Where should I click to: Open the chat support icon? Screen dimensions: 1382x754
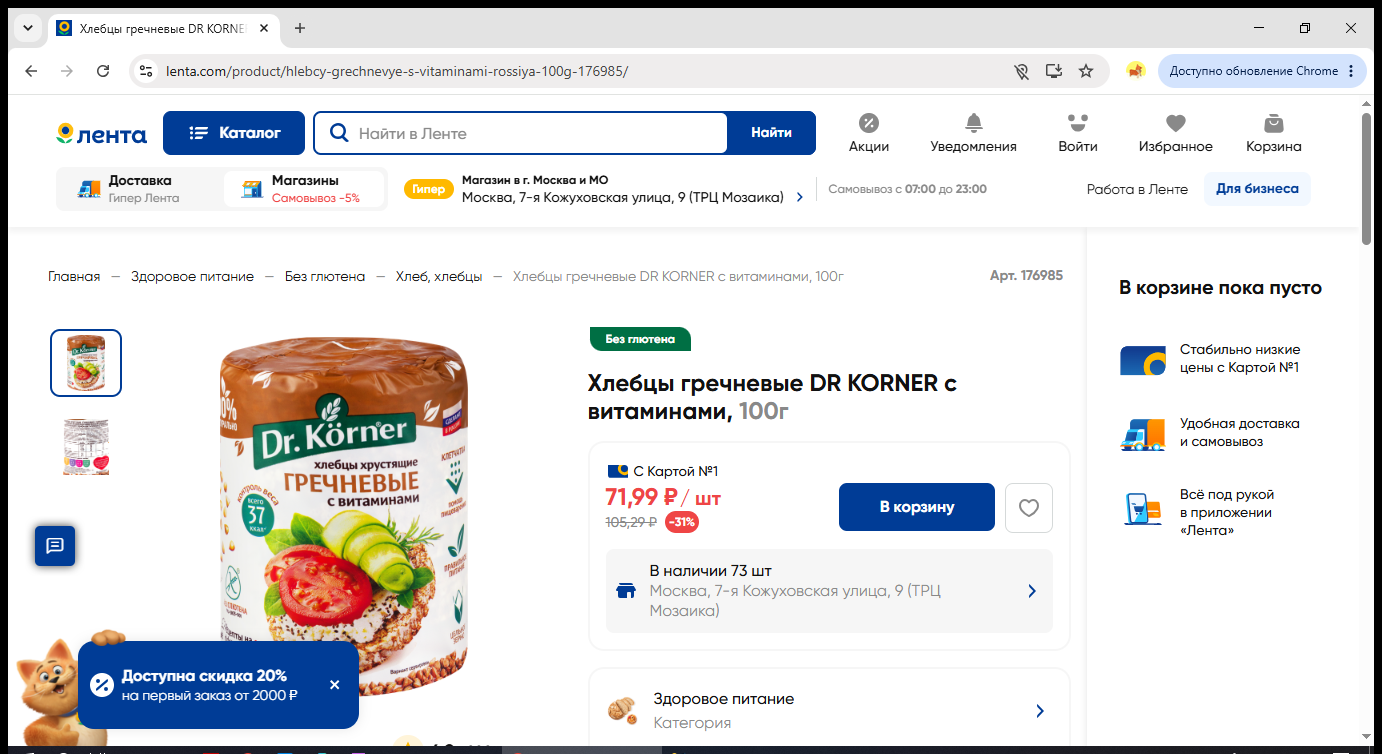point(55,545)
